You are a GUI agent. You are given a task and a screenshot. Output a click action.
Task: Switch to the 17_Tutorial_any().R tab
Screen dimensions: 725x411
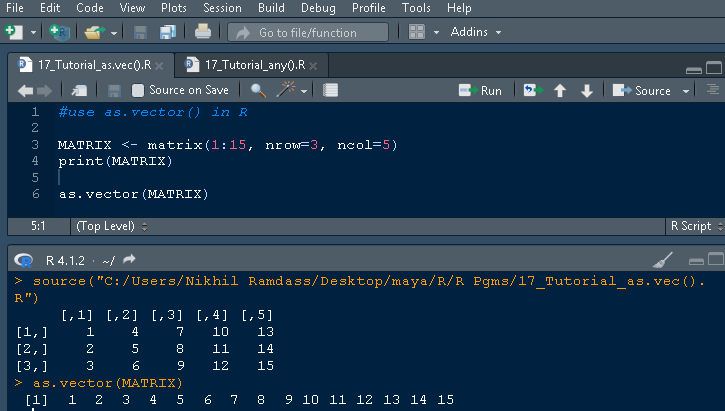[x=254, y=65]
